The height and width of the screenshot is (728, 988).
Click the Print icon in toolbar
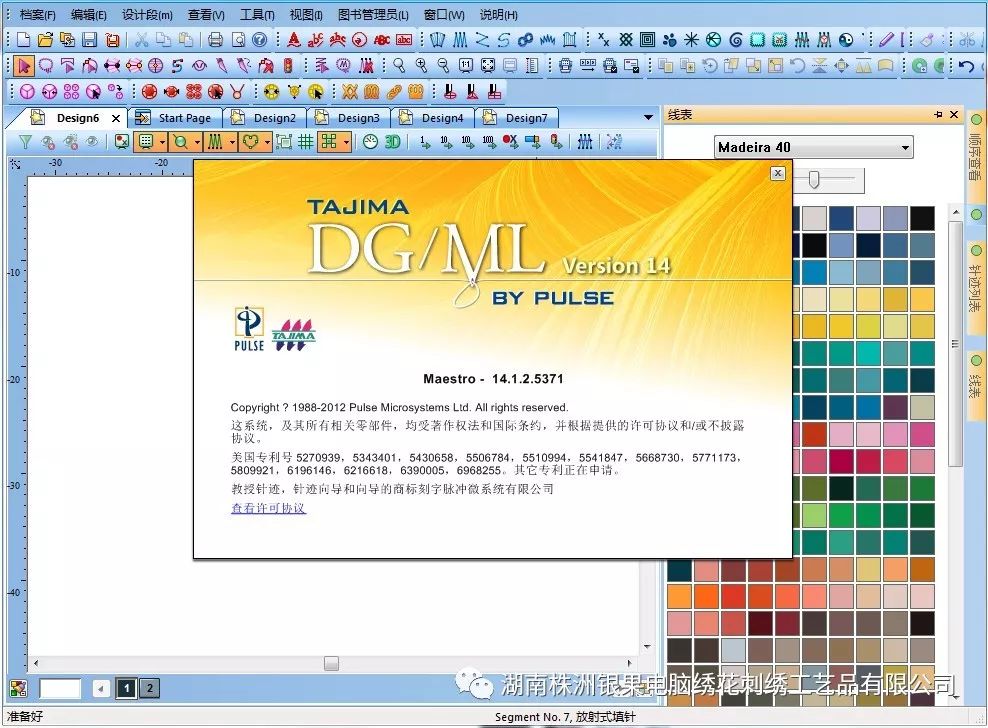pyautogui.click(x=215, y=40)
